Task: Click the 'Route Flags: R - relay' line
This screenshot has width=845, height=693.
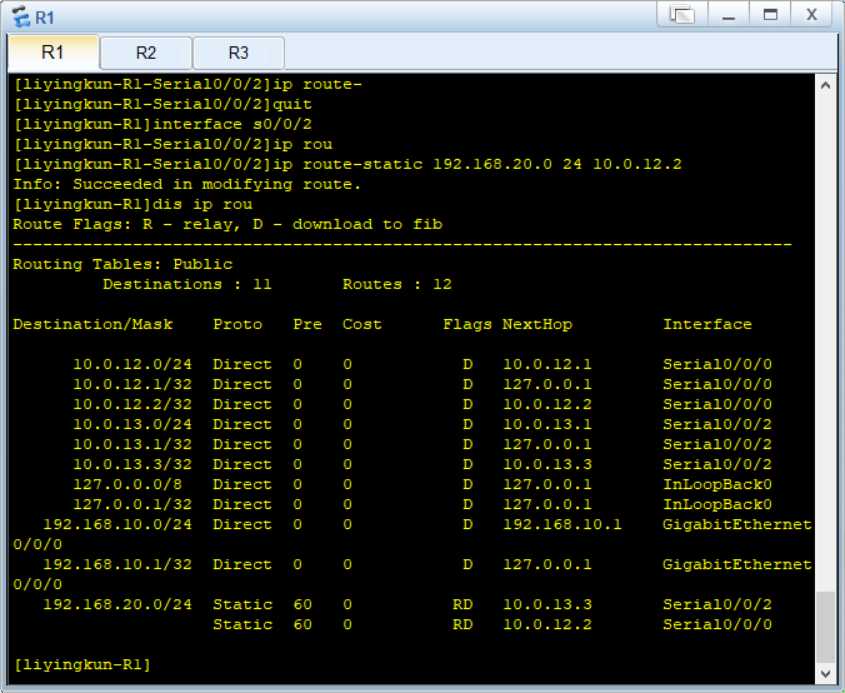Action: [x=227, y=224]
